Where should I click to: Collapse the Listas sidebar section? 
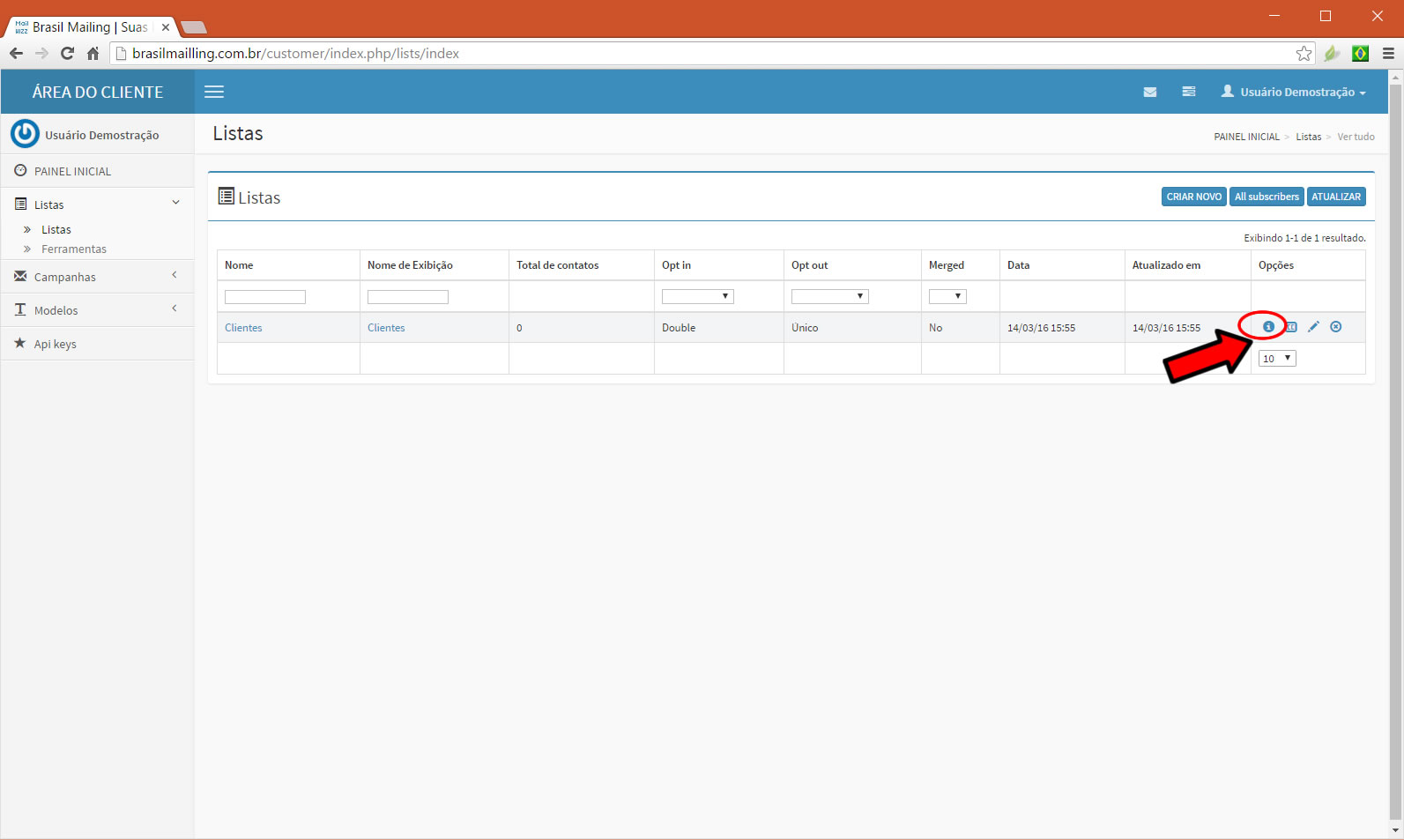[98, 204]
